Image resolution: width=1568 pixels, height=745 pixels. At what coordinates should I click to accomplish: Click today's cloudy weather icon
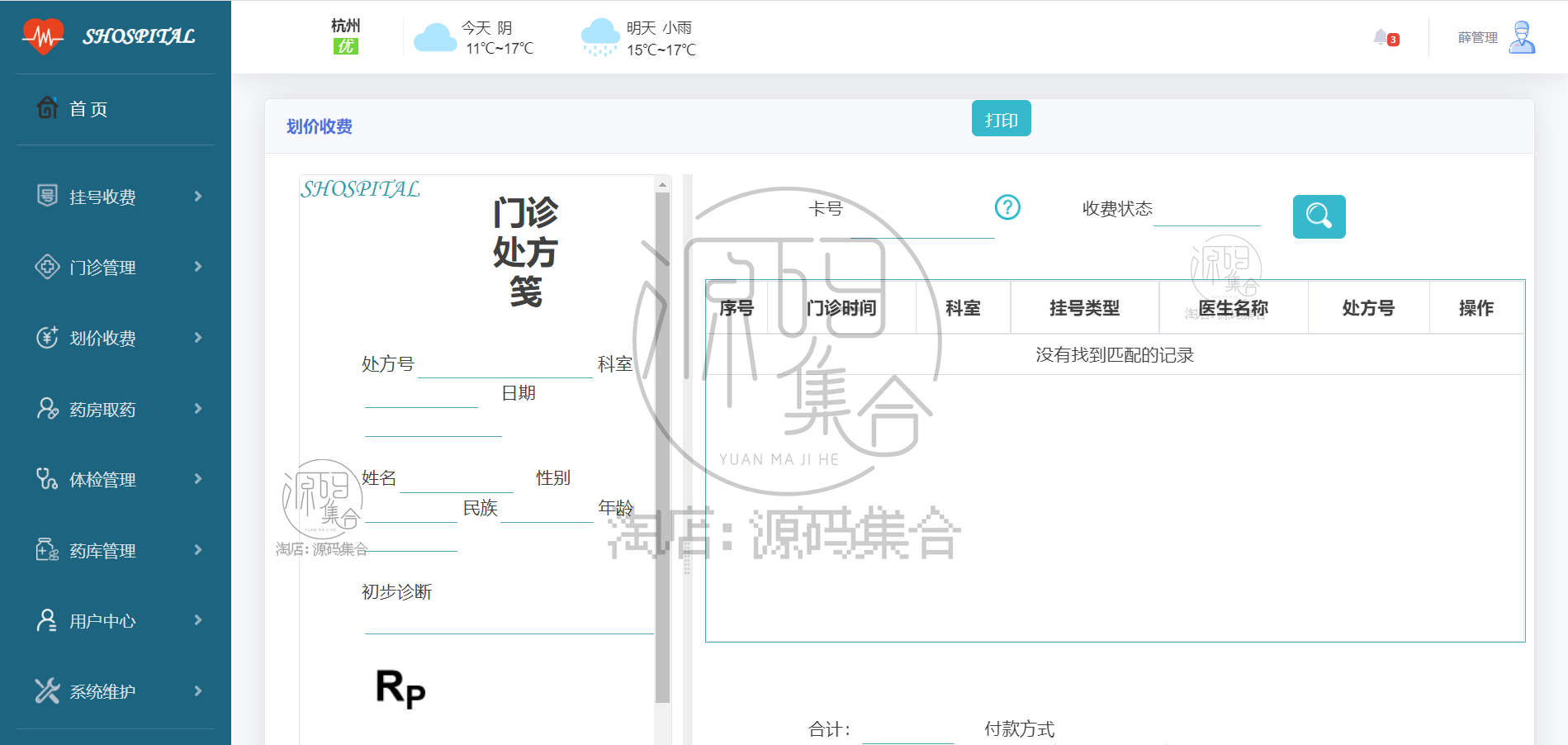[434, 38]
